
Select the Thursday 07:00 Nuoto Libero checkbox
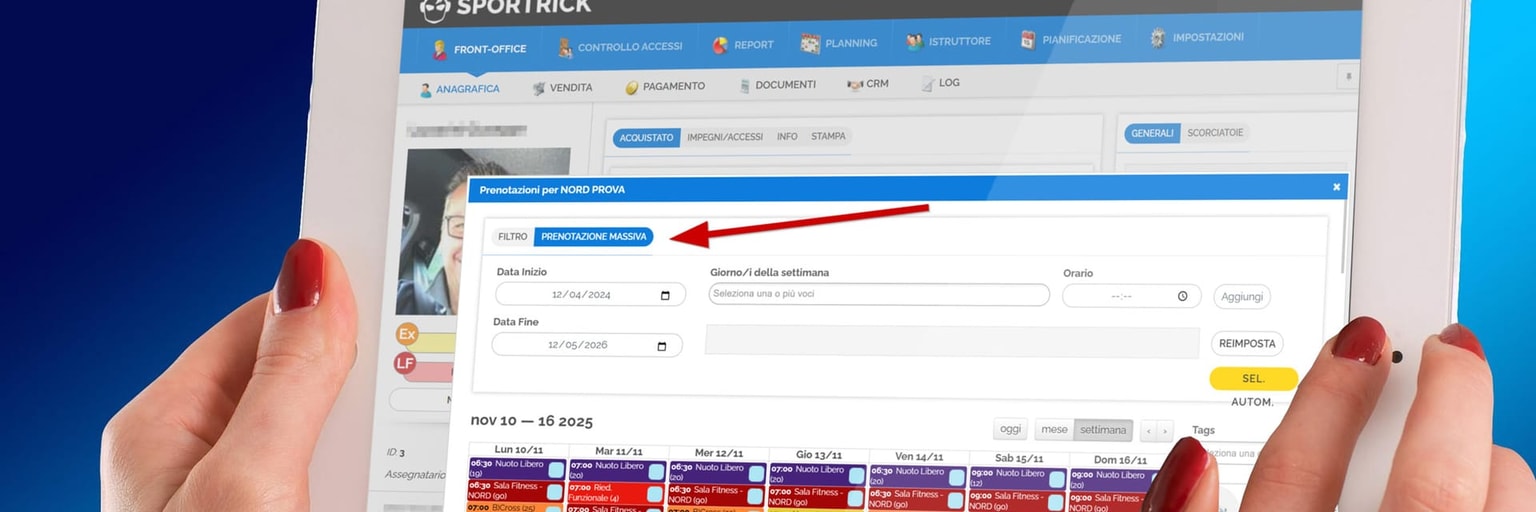coord(856,473)
